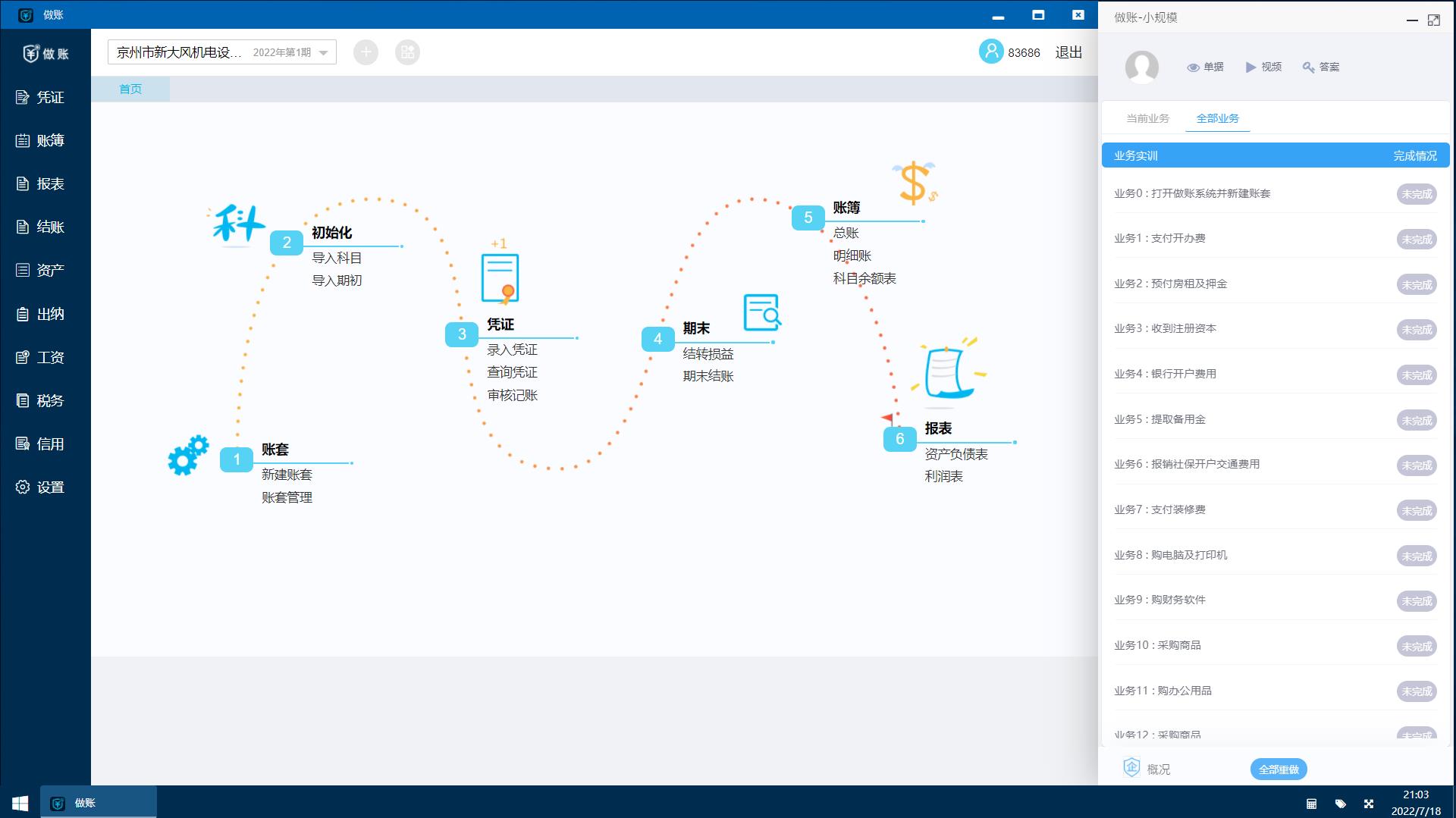
Task: Click the 全部重做 button
Action: tap(1279, 769)
